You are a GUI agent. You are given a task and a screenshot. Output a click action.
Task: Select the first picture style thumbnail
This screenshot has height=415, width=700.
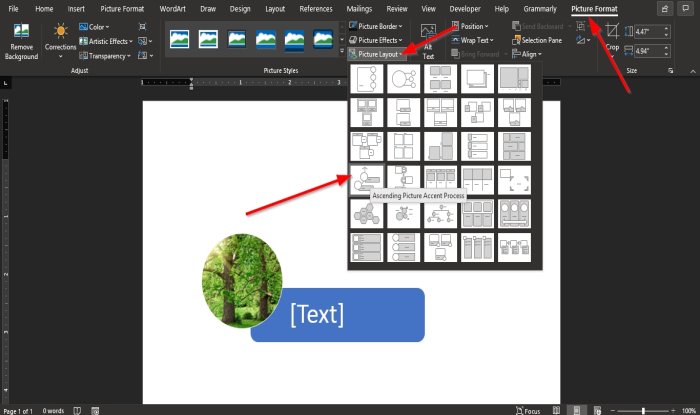179,39
